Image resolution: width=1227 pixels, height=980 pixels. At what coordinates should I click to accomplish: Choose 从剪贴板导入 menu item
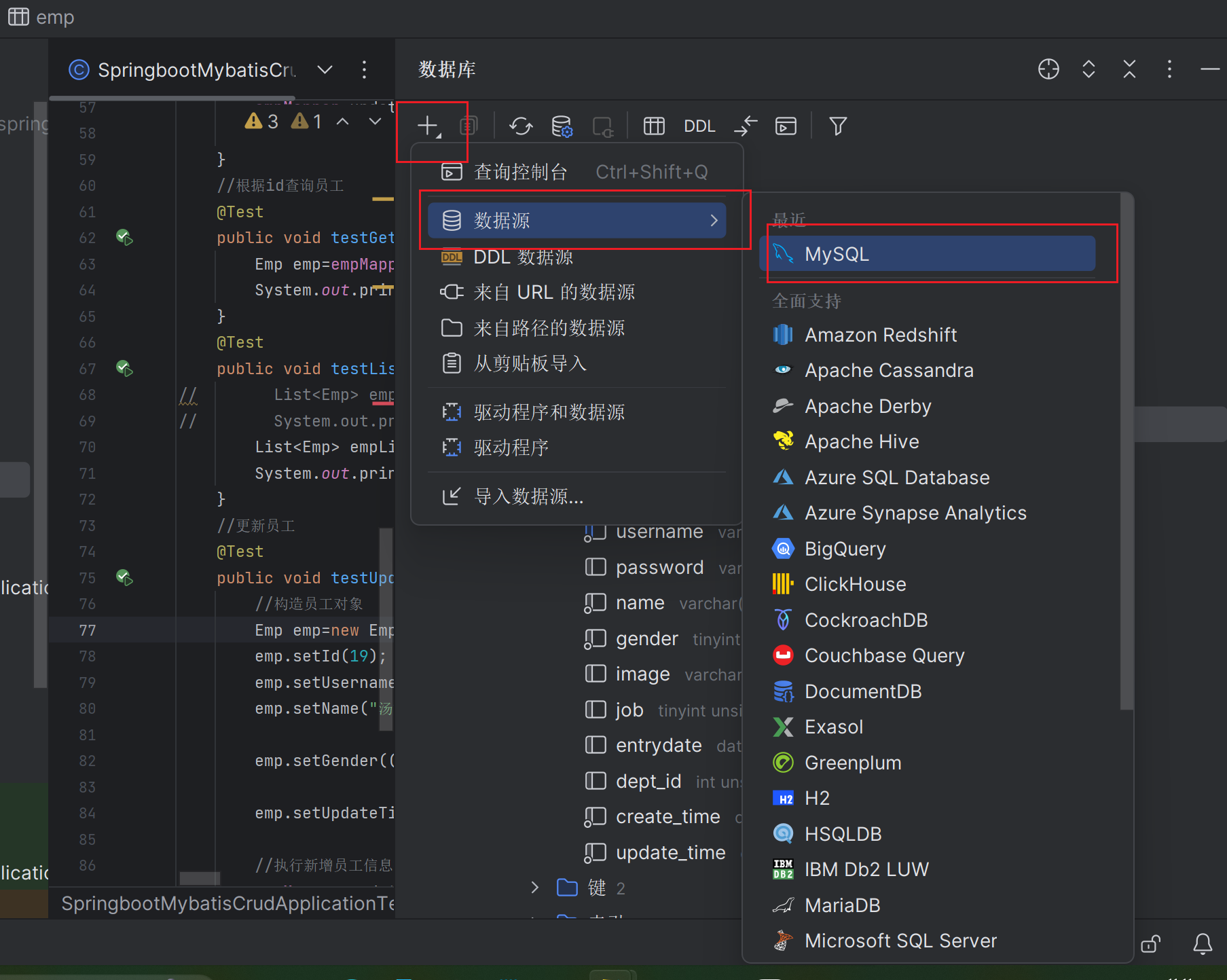[577, 363]
